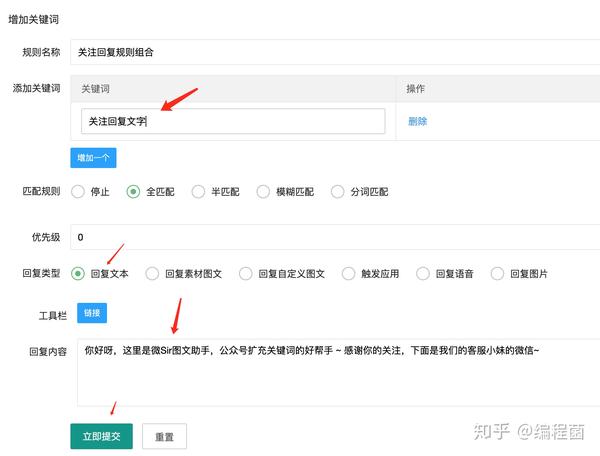Focus the 优先级 input field
Image resolution: width=600 pixels, height=456 pixels.
tap(335, 237)
